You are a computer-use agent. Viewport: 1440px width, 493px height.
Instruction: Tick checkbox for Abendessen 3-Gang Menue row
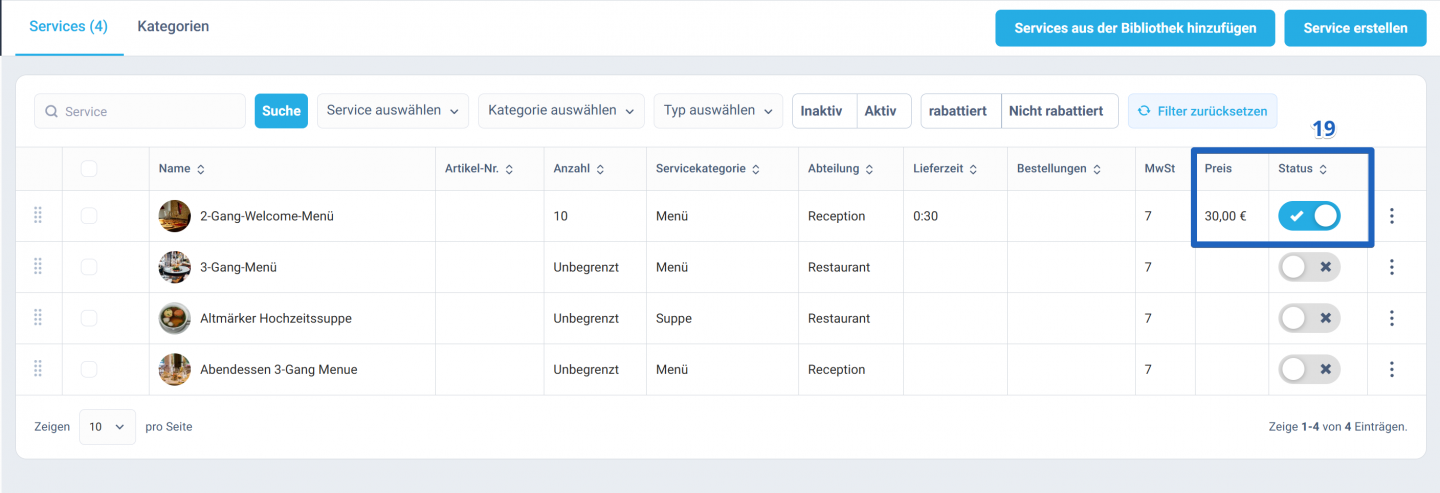pos(89,369)
